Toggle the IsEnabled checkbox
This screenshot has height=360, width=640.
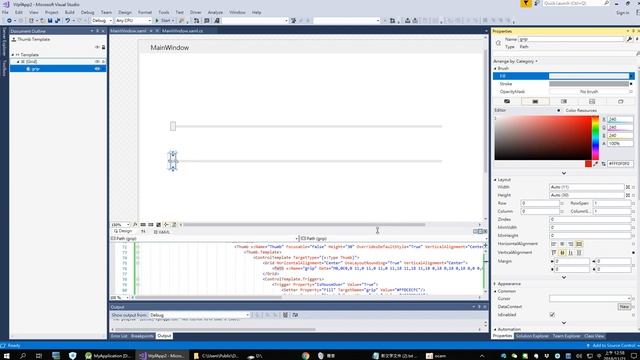coord(552,315)
